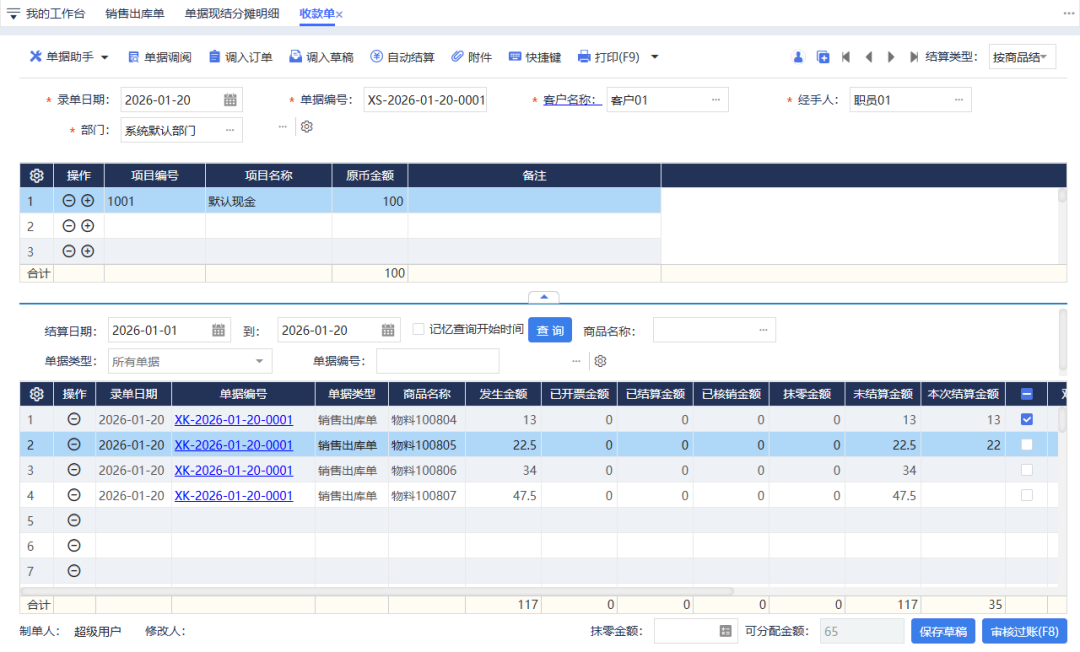The width and height of the screenshot is (1080, 652).
Task: Click the new document icon near navigation arrows
Action: pos(822,57)
